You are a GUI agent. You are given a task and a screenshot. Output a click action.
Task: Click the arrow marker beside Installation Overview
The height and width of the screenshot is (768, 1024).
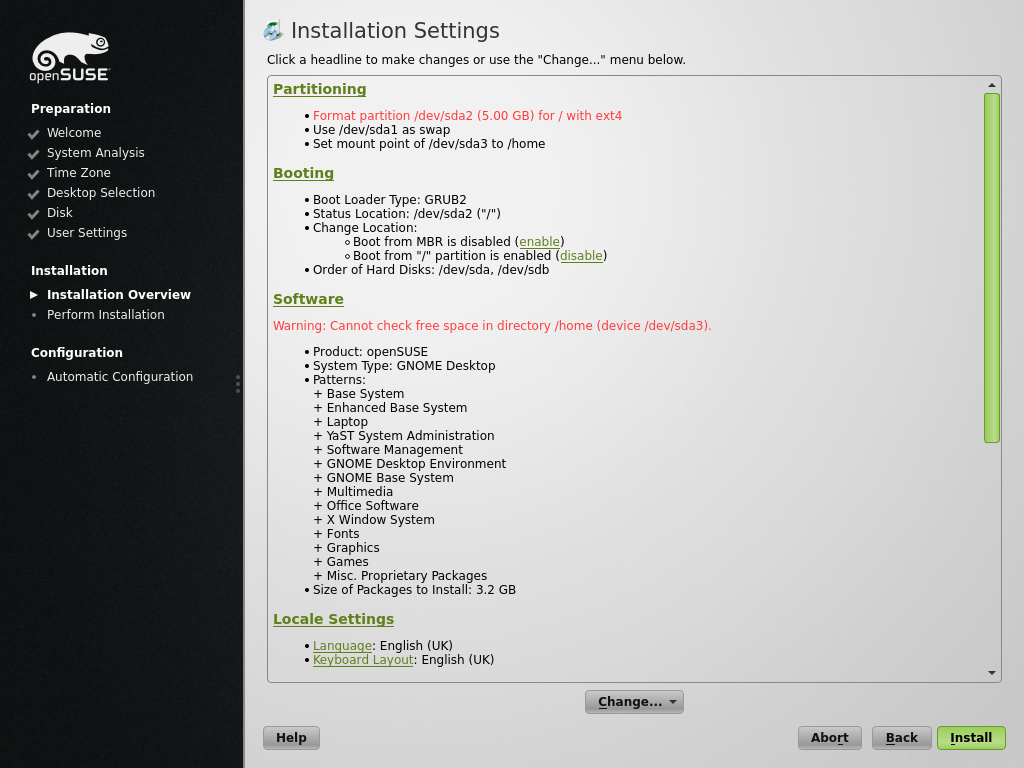(34, 295)
